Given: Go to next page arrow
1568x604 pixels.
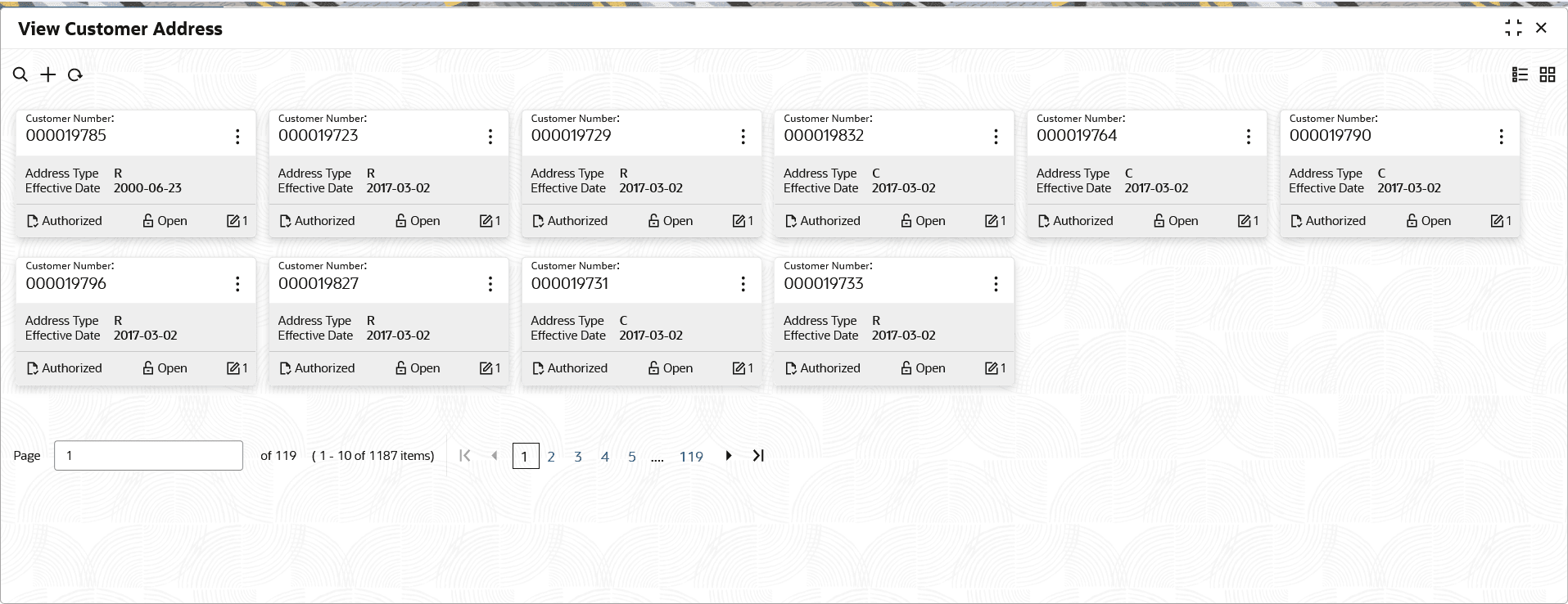Looking at the screenshot, I should click(728, 456).
